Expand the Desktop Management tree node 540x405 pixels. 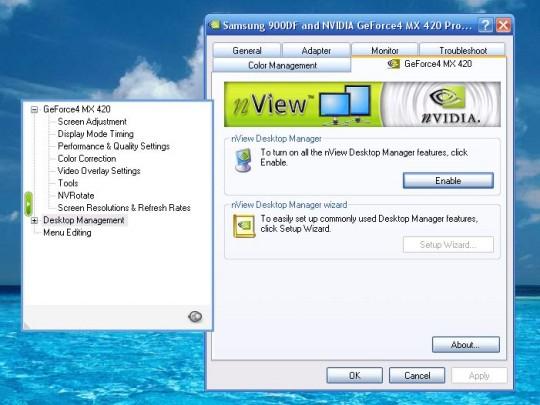(34, 220)
